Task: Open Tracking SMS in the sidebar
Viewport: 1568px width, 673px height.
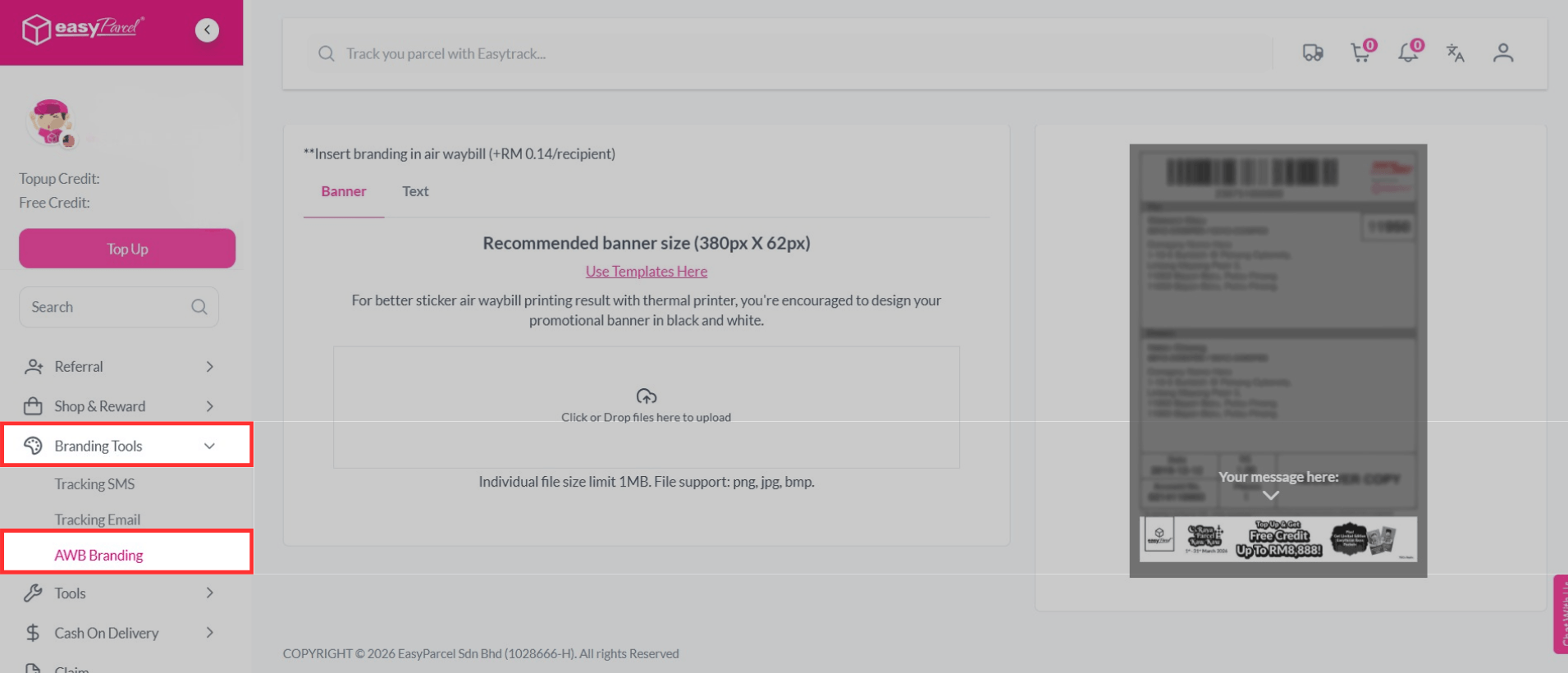Action: coord(94,484)
